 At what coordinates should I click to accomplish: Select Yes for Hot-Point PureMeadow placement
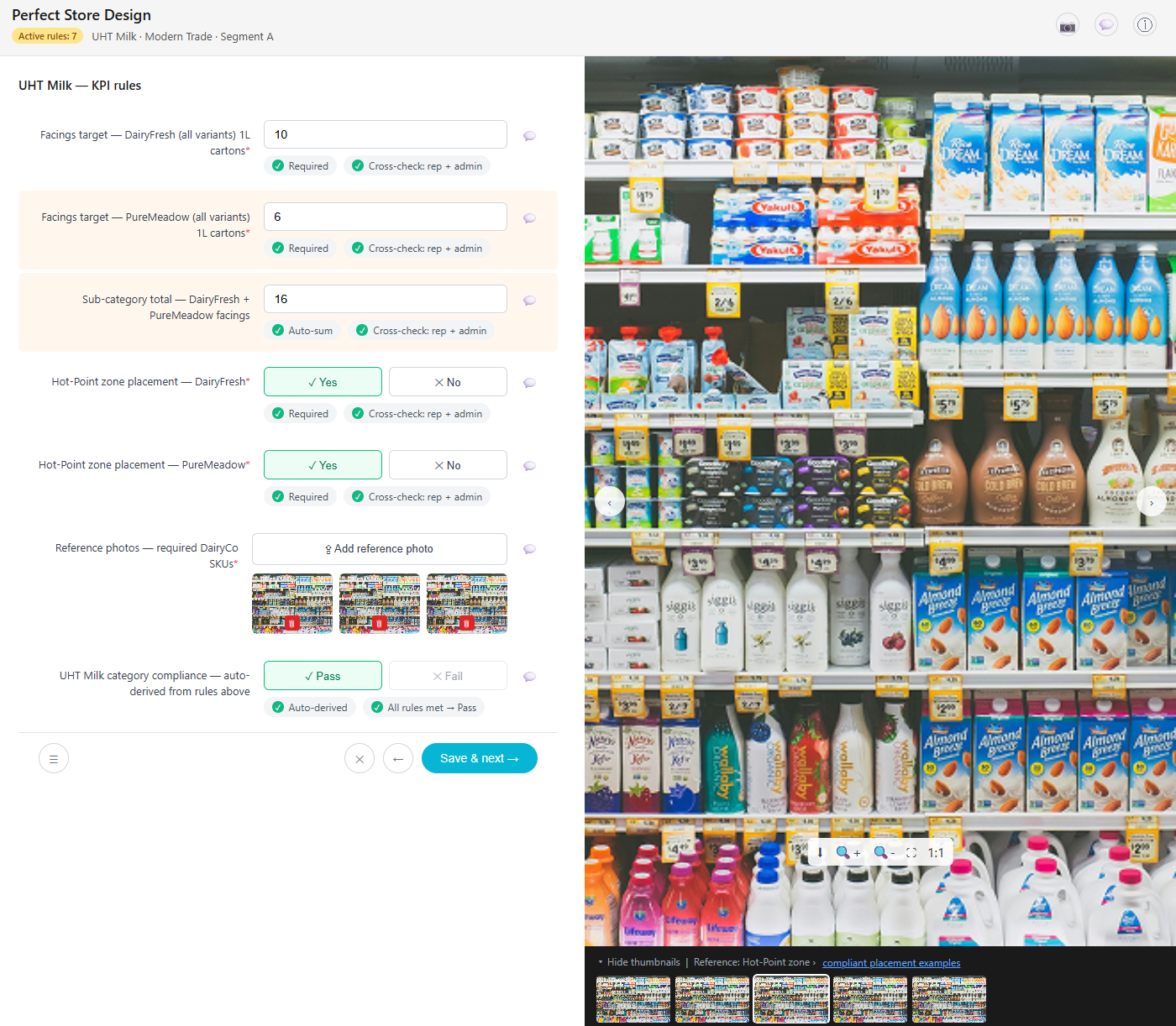point(323,465)
